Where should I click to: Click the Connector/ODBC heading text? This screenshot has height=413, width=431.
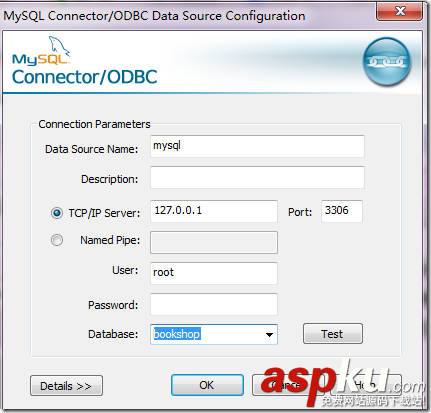coord(85,77)
